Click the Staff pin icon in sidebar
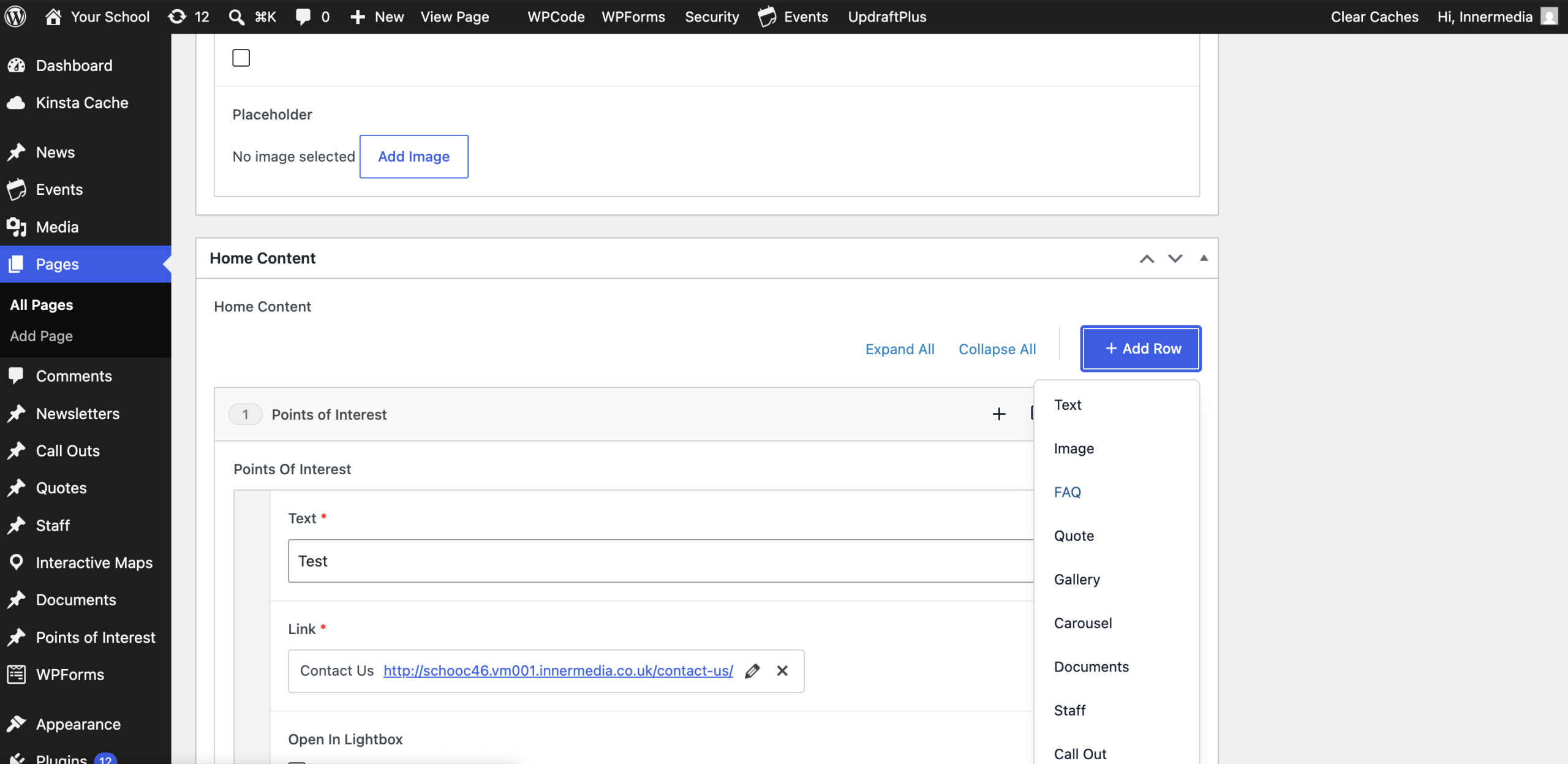Viewport: 1568px width, 764px height. [17, 525]
